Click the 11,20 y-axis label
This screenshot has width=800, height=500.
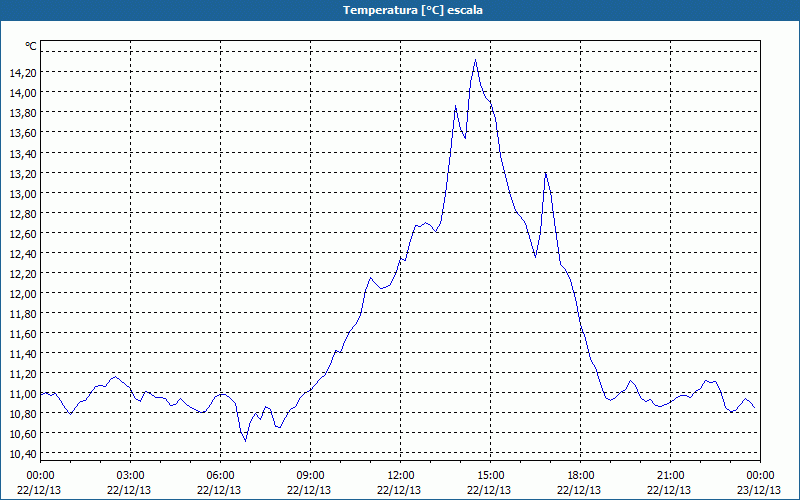tap(23, 373)
